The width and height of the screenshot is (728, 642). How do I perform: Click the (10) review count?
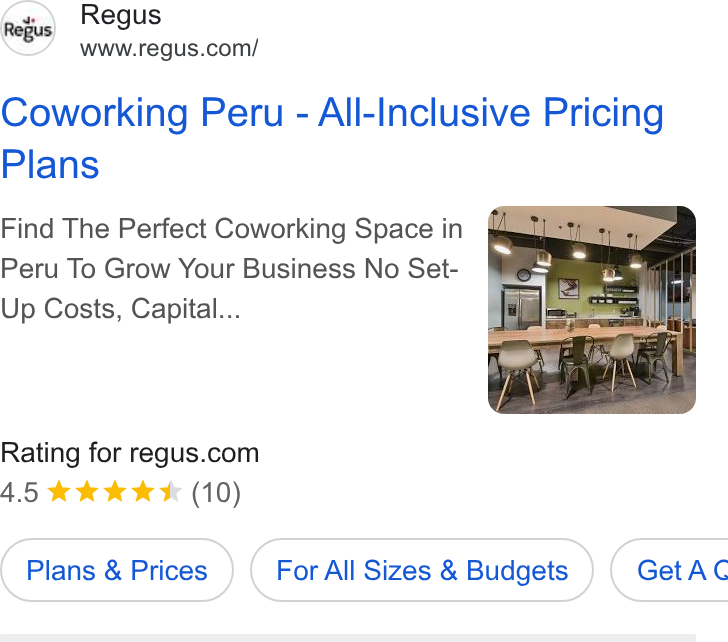[216, 493]
